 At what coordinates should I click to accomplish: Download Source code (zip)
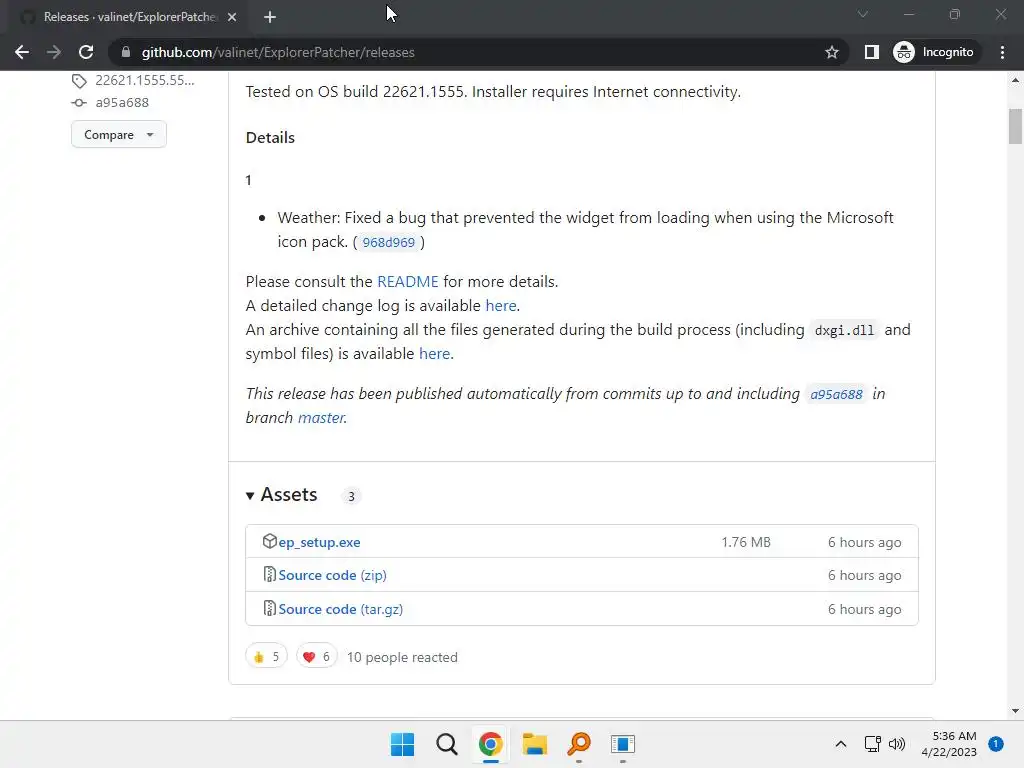click(332, 575)
